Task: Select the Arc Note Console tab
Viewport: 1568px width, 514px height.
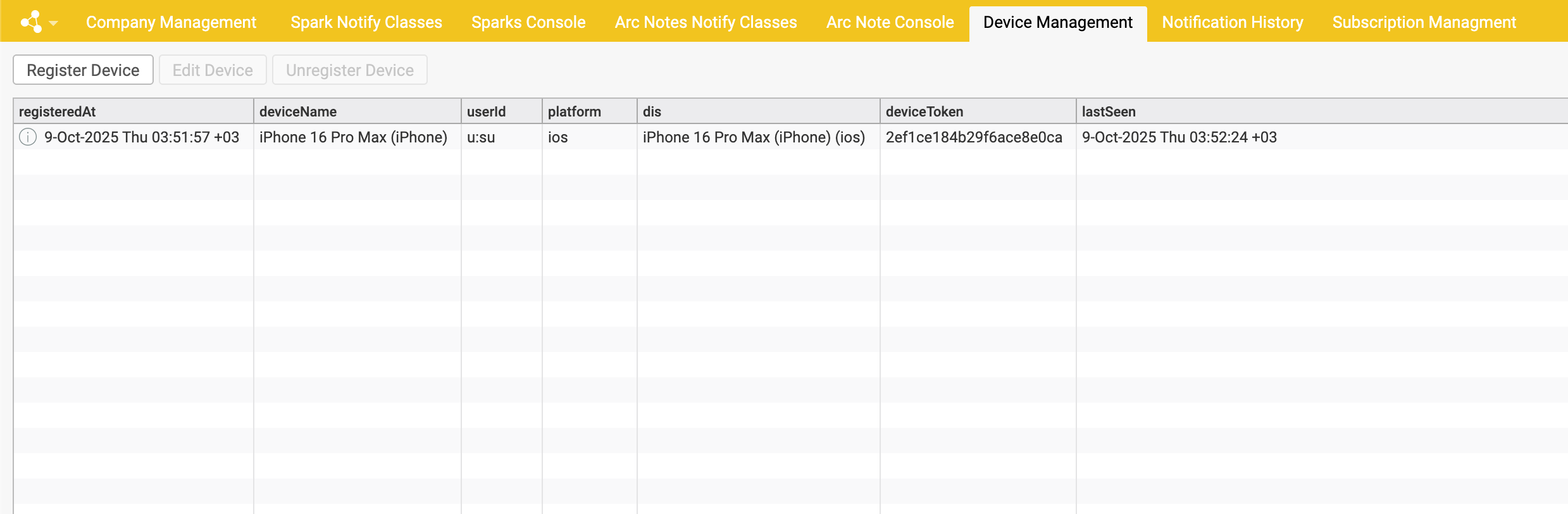Action: [x=890, y=22]
